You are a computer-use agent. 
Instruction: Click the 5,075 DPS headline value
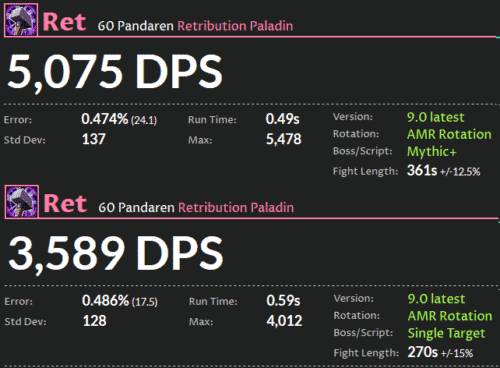(115, 72)
